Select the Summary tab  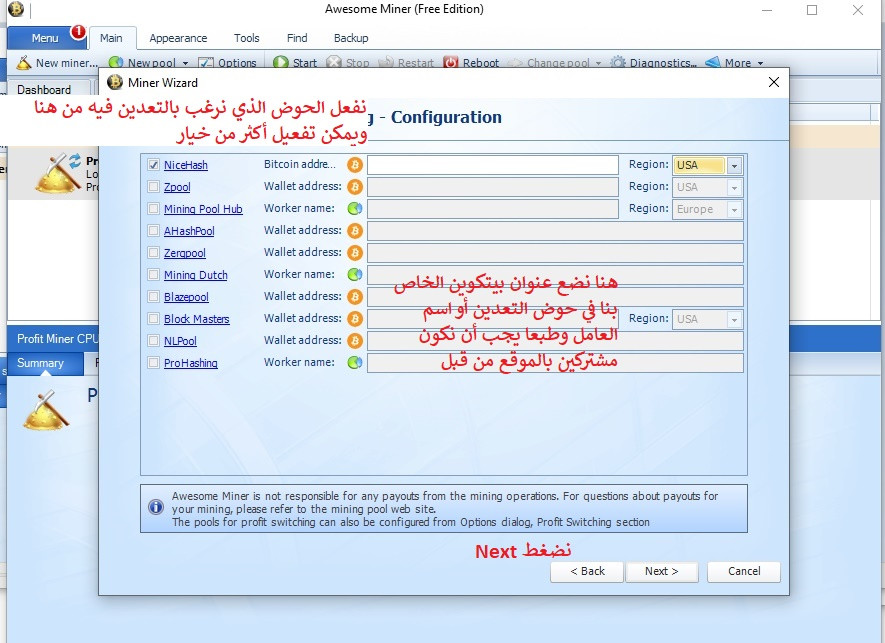41,363
